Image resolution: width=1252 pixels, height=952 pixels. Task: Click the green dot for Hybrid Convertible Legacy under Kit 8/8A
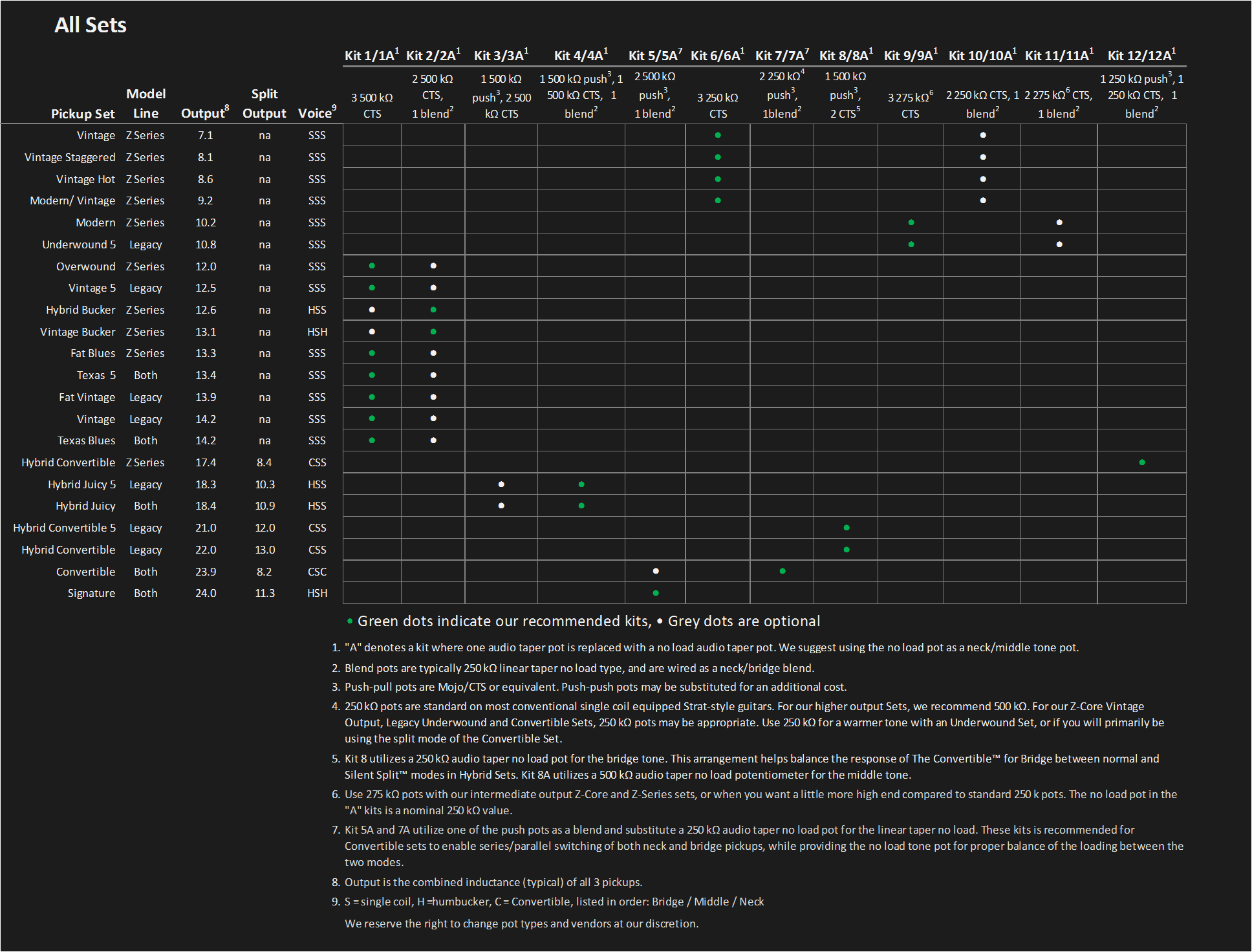847,550
